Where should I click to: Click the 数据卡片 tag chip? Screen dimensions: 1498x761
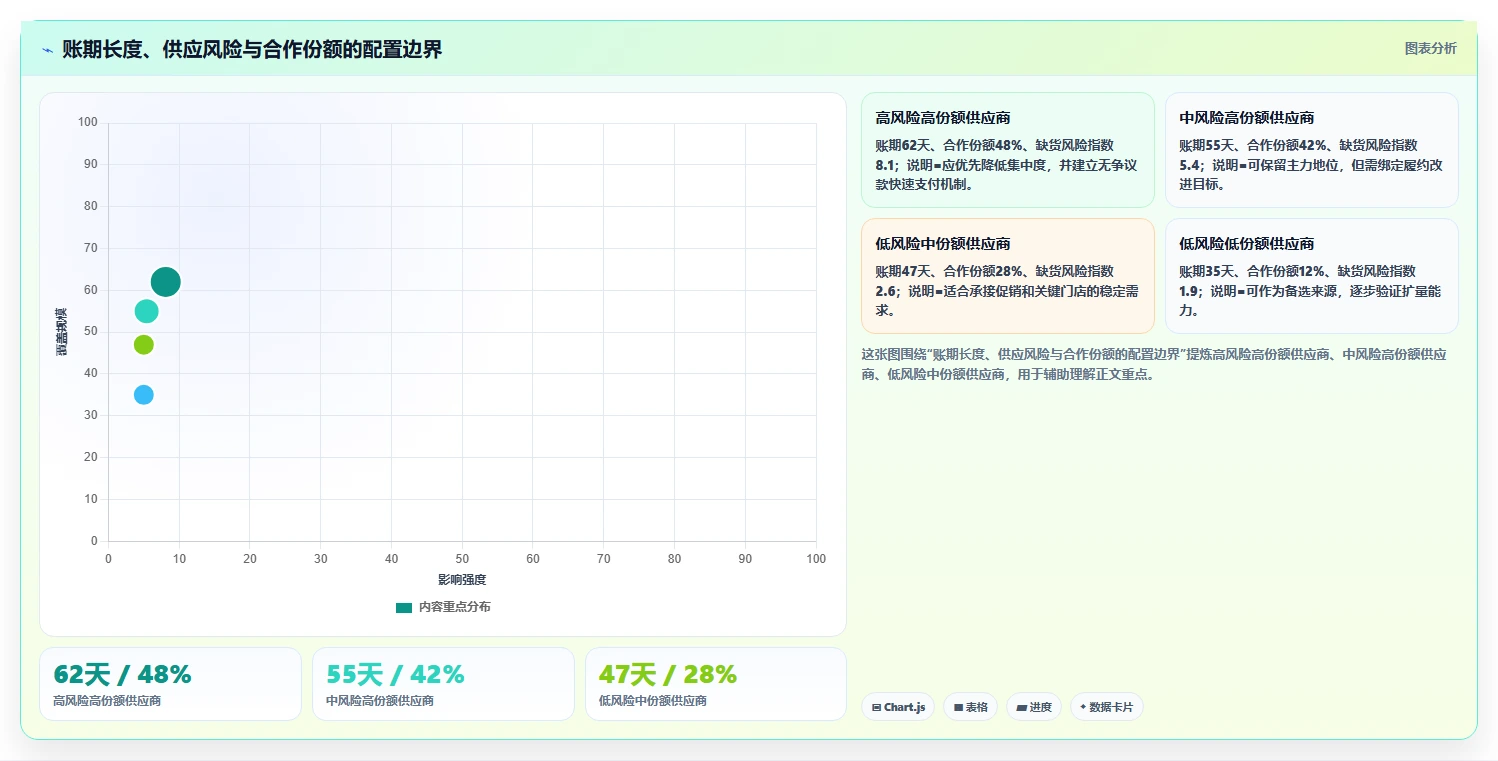point(1106,707)
